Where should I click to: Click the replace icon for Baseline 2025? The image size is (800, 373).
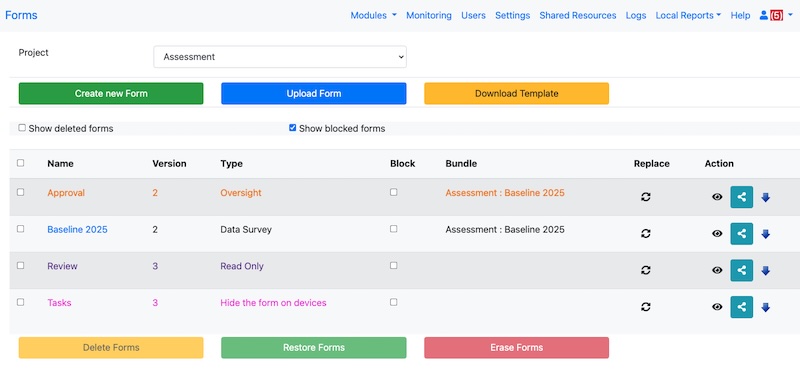645,233
